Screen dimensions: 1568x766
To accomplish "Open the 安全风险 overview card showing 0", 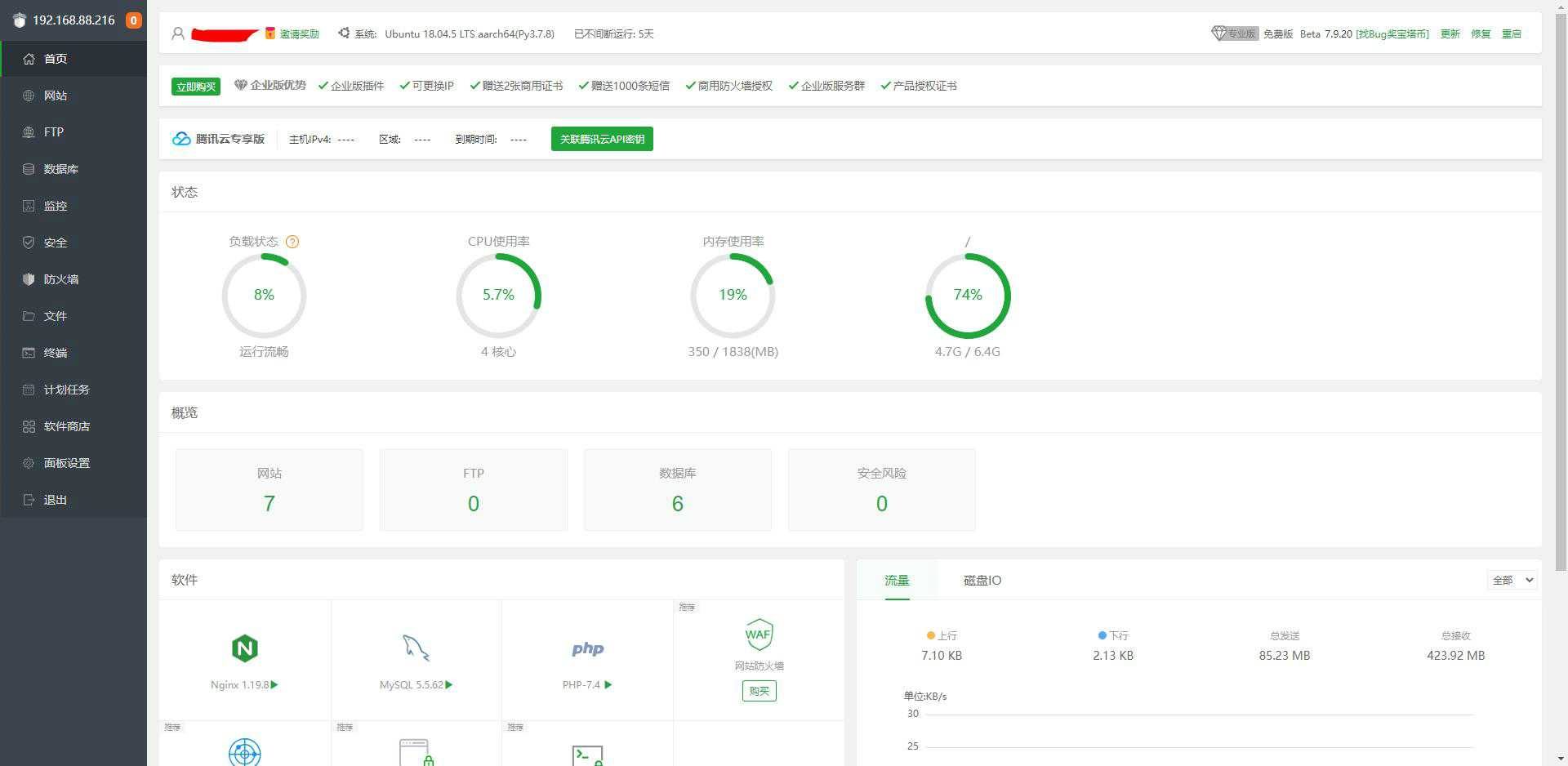I will (x=882, y=490).
